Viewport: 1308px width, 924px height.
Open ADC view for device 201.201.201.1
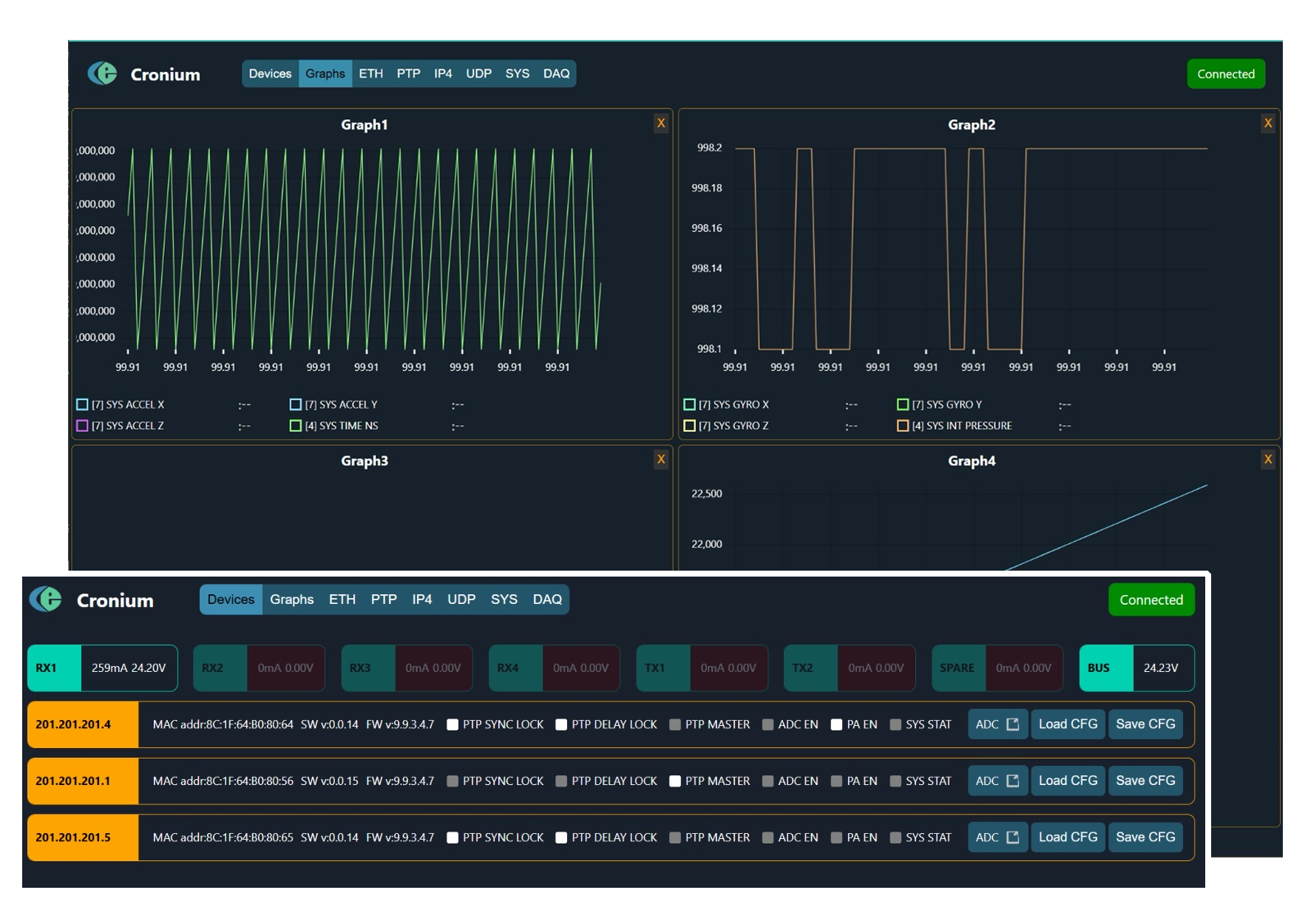997,781
